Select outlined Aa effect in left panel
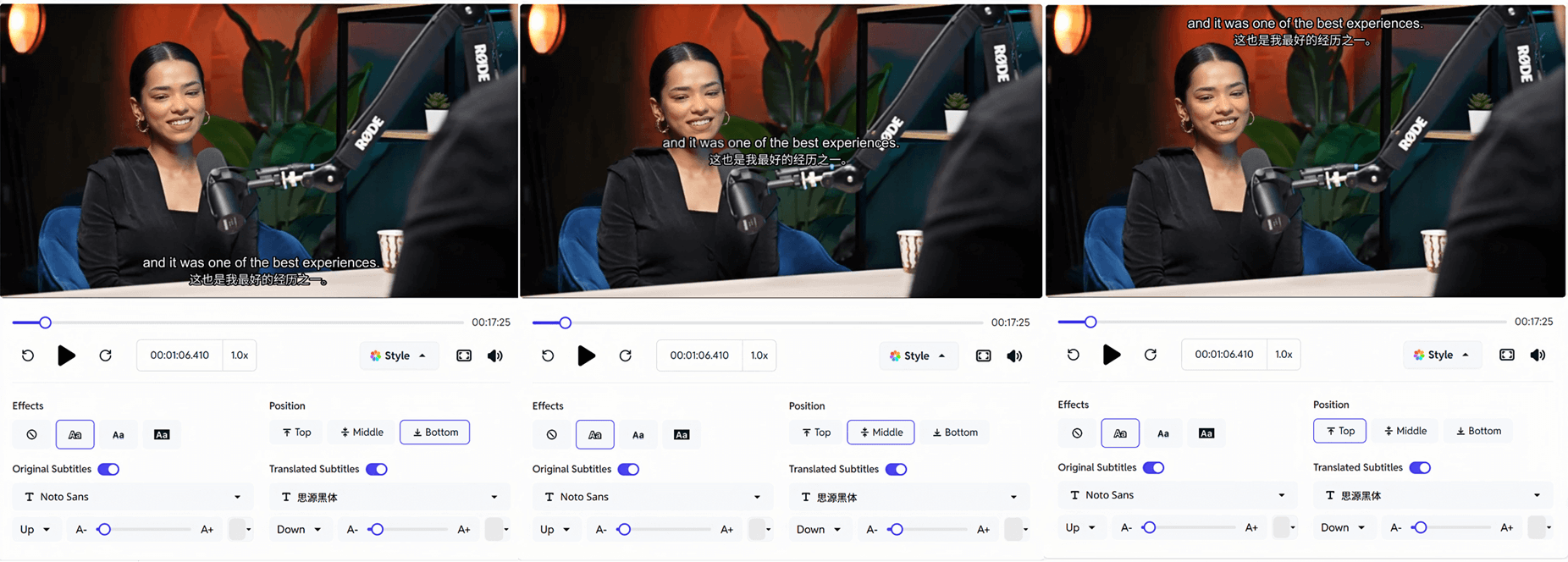Viewport: 1568px width, 562px height. (75, 434)
